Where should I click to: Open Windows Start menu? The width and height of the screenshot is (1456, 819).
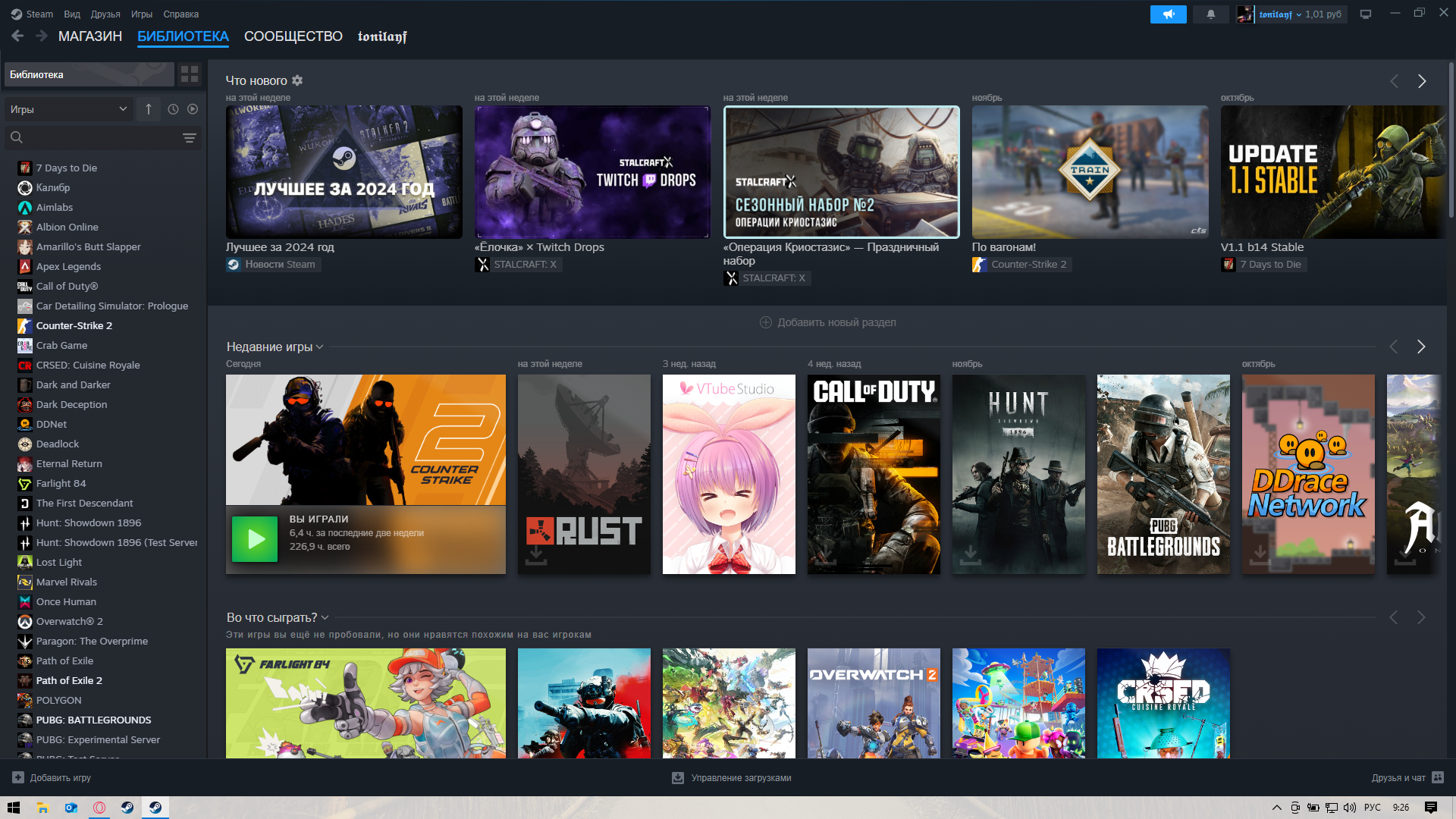coord(13,808)
